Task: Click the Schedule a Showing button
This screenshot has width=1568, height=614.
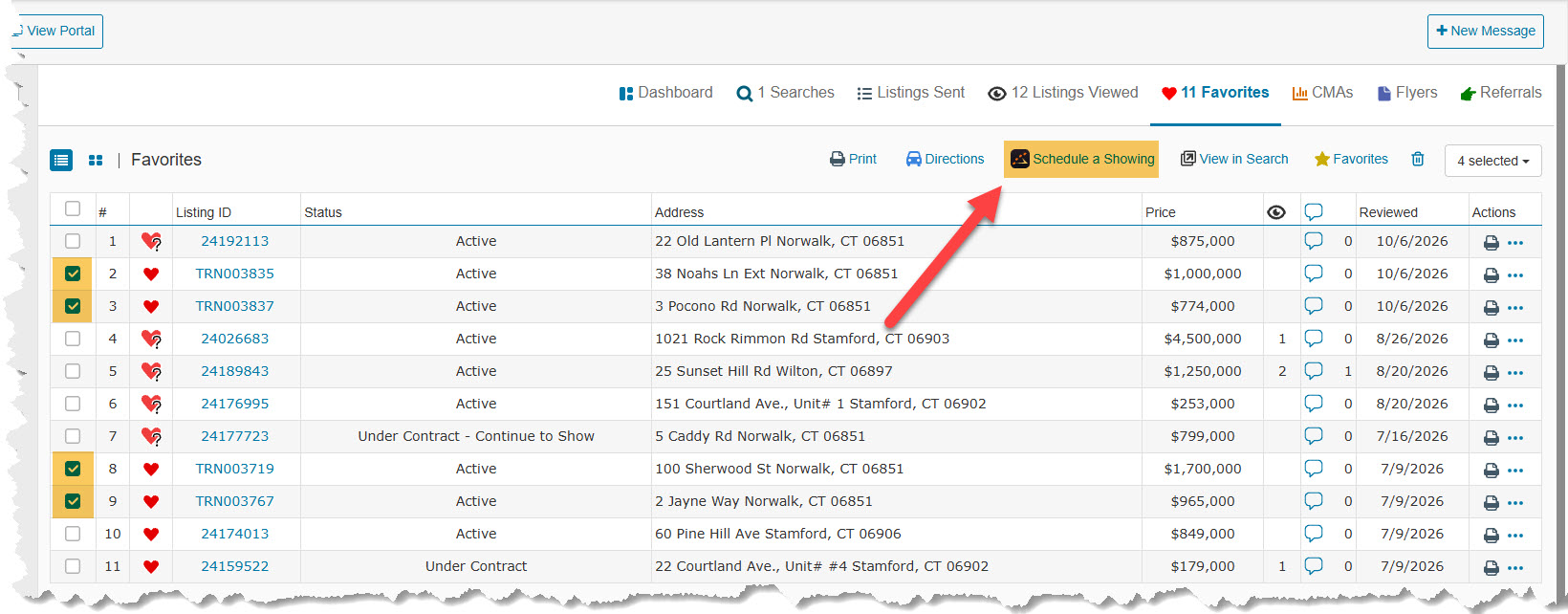Action: [1081, 159]
